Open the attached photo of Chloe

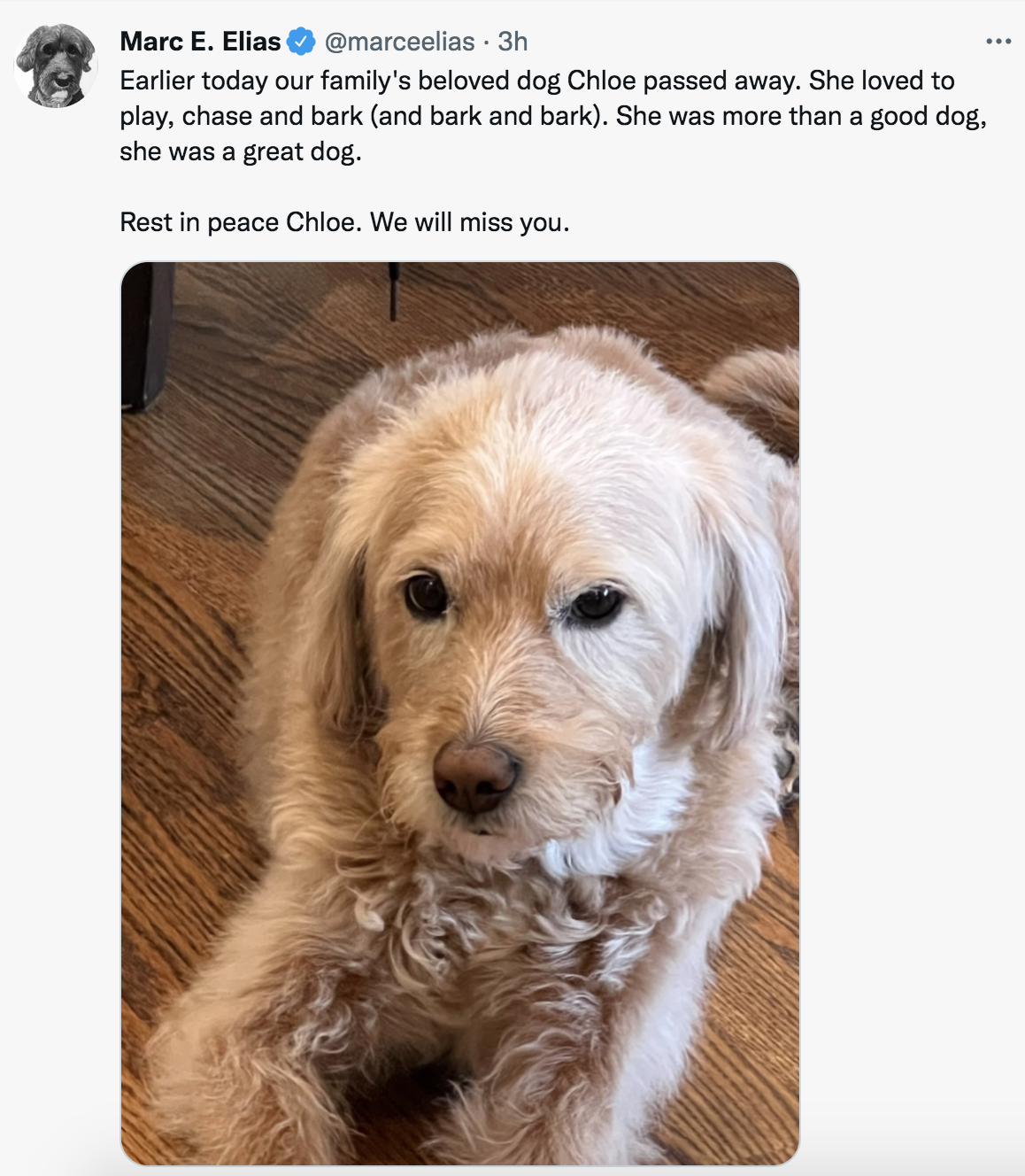459,713
